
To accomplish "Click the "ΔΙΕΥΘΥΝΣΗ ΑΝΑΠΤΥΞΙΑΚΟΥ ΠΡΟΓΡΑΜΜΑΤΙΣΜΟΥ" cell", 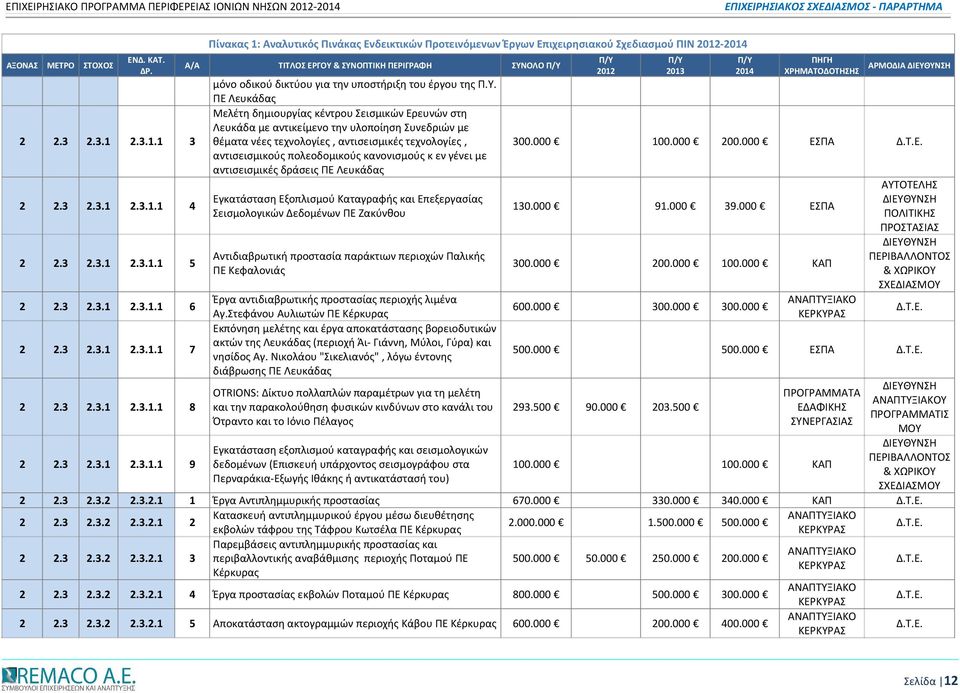I will [x=909, y=407].
